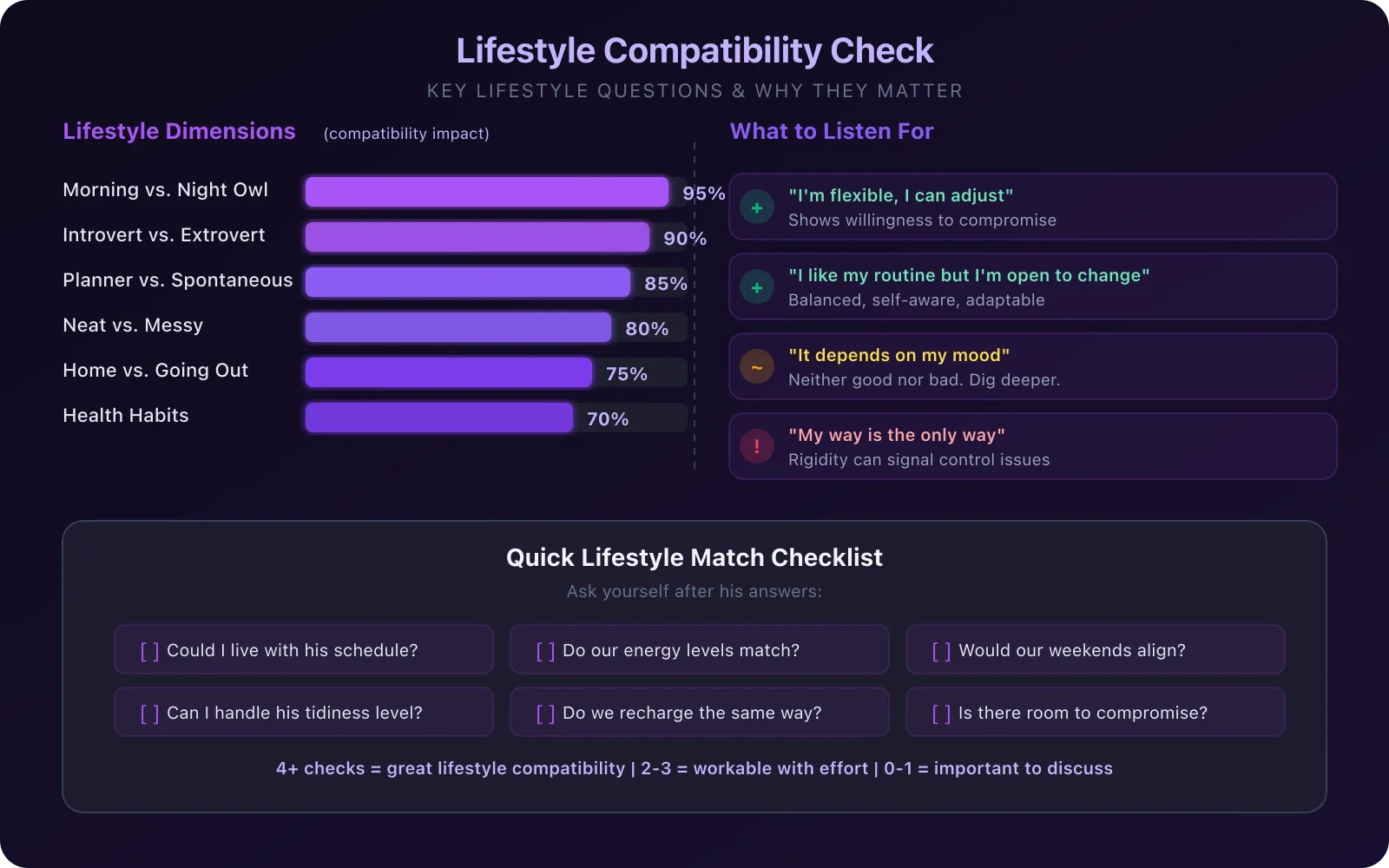
Task: Check "Would our weekends align?" item
Action: coord(942,651)
